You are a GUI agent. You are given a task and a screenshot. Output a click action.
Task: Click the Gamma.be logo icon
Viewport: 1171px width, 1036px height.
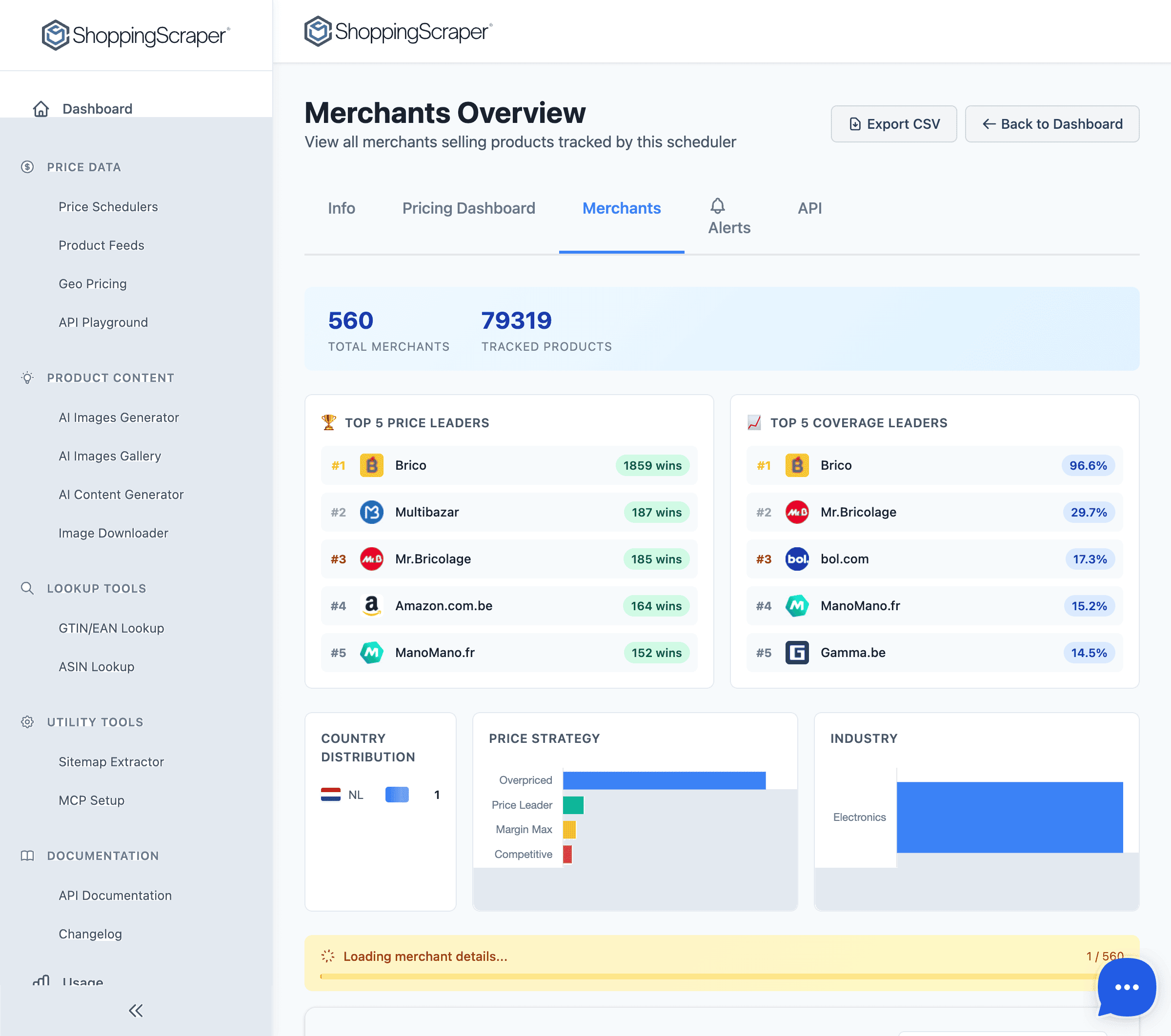(x=797, y=653)
